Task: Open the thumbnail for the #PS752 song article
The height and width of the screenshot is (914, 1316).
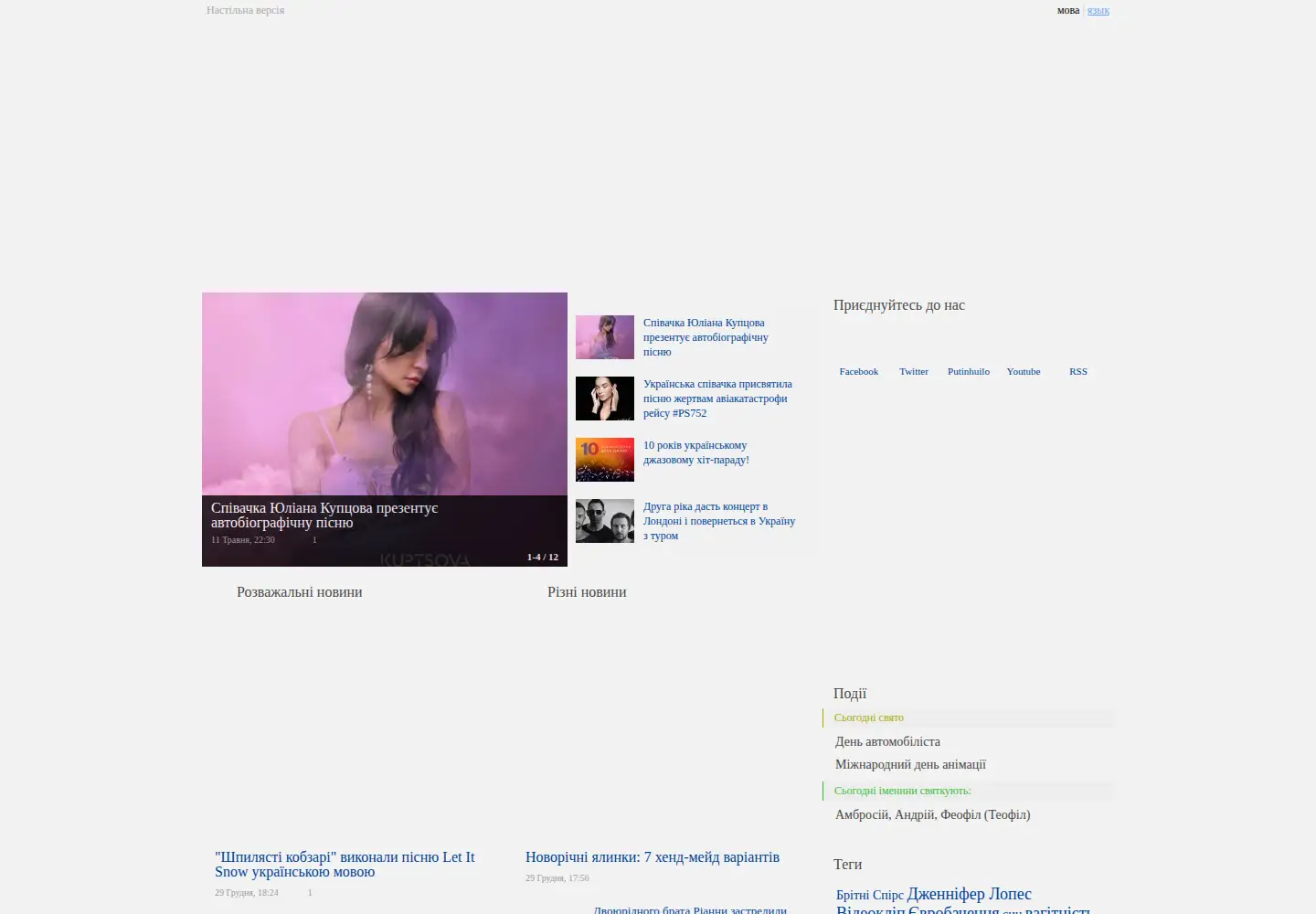Action: [605, 399]
